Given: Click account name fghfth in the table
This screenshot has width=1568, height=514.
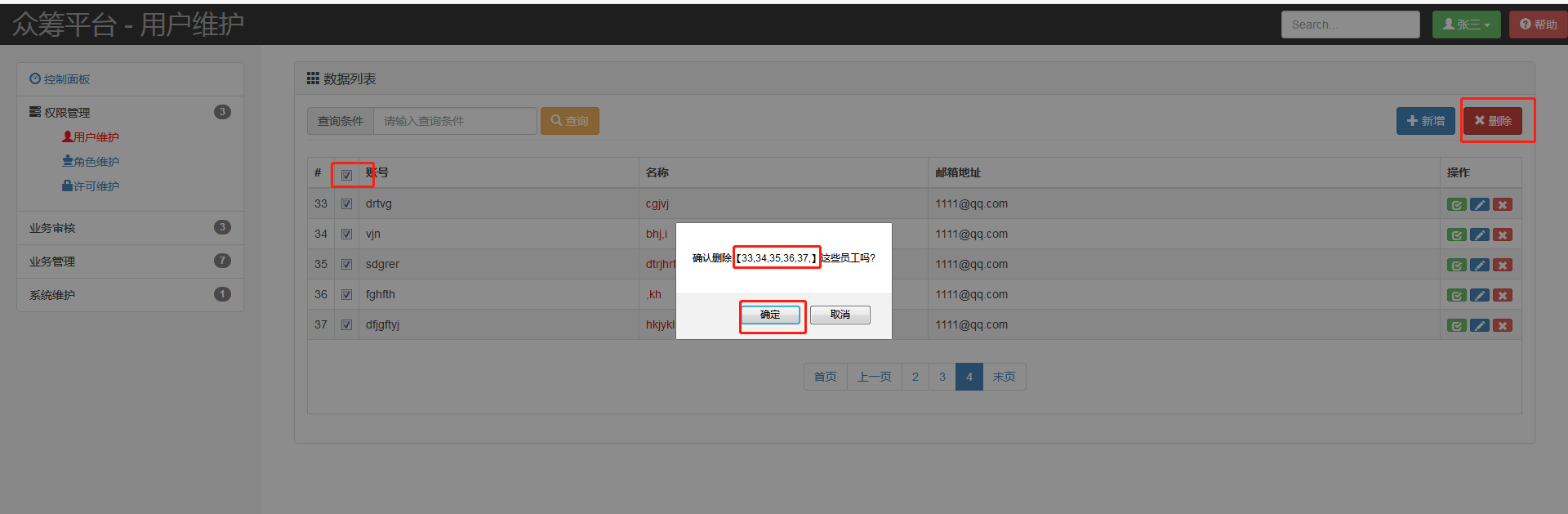Looking at the screenshot, I should coord(381,294).
